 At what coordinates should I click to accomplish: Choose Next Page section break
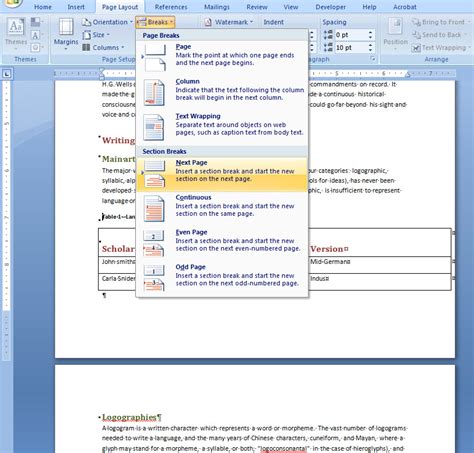[x=222, y=174]
